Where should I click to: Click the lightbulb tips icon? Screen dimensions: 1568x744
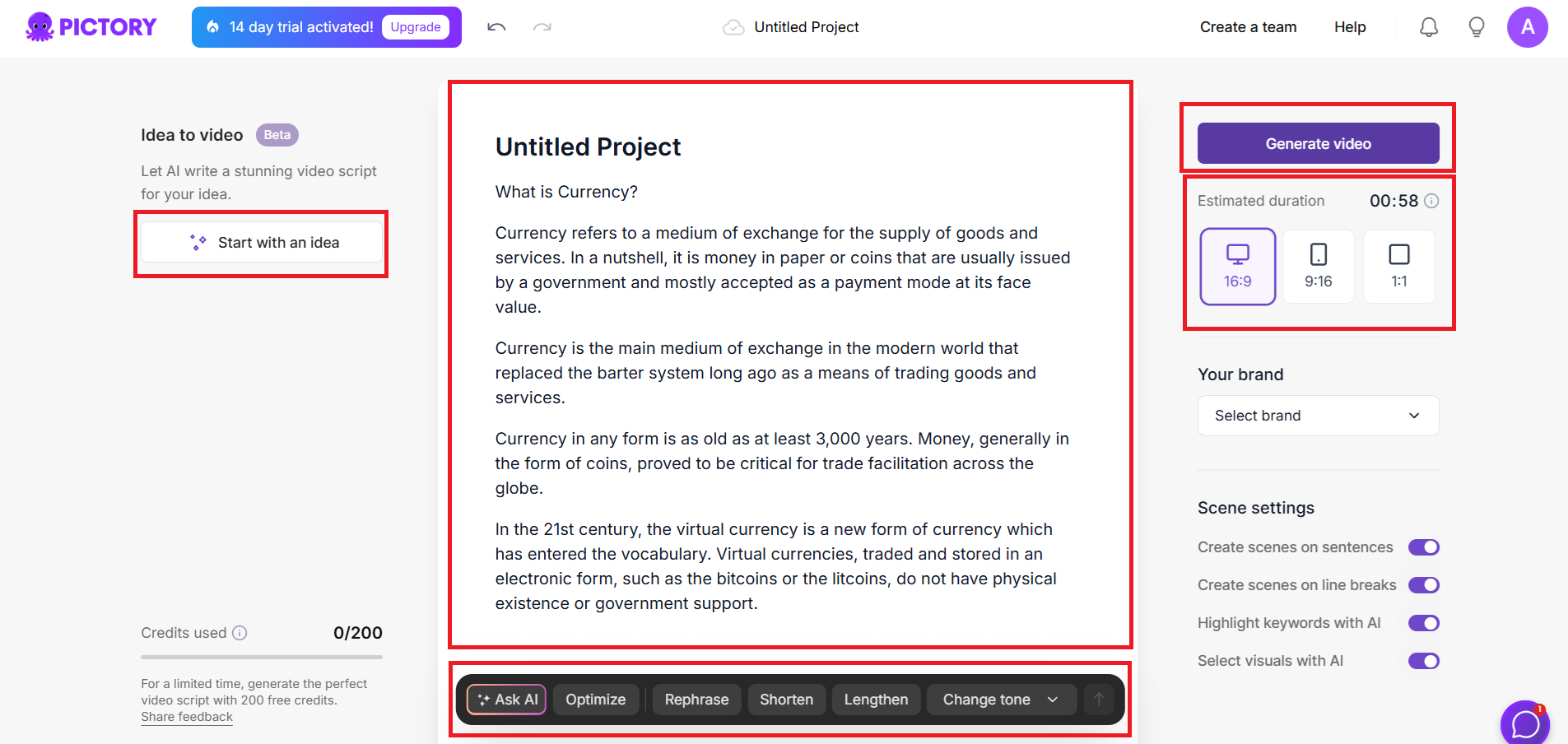(x=1477, y=27)
